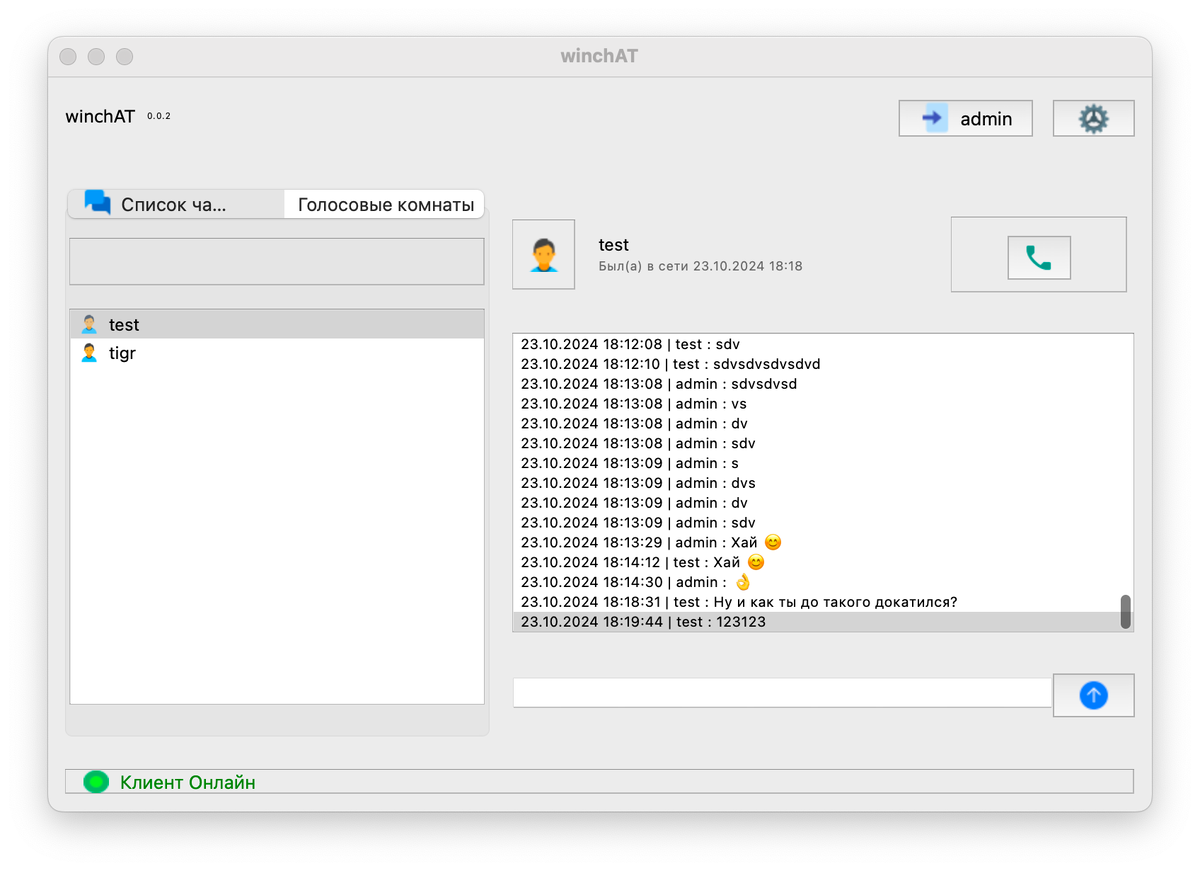
Task: Click the message input field
Action: point(780,692)
